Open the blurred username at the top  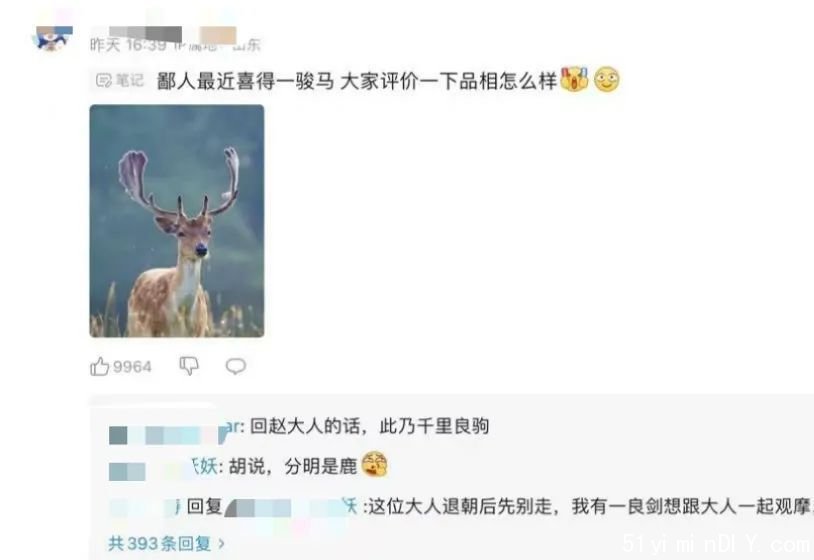click(x=172, y=34)
